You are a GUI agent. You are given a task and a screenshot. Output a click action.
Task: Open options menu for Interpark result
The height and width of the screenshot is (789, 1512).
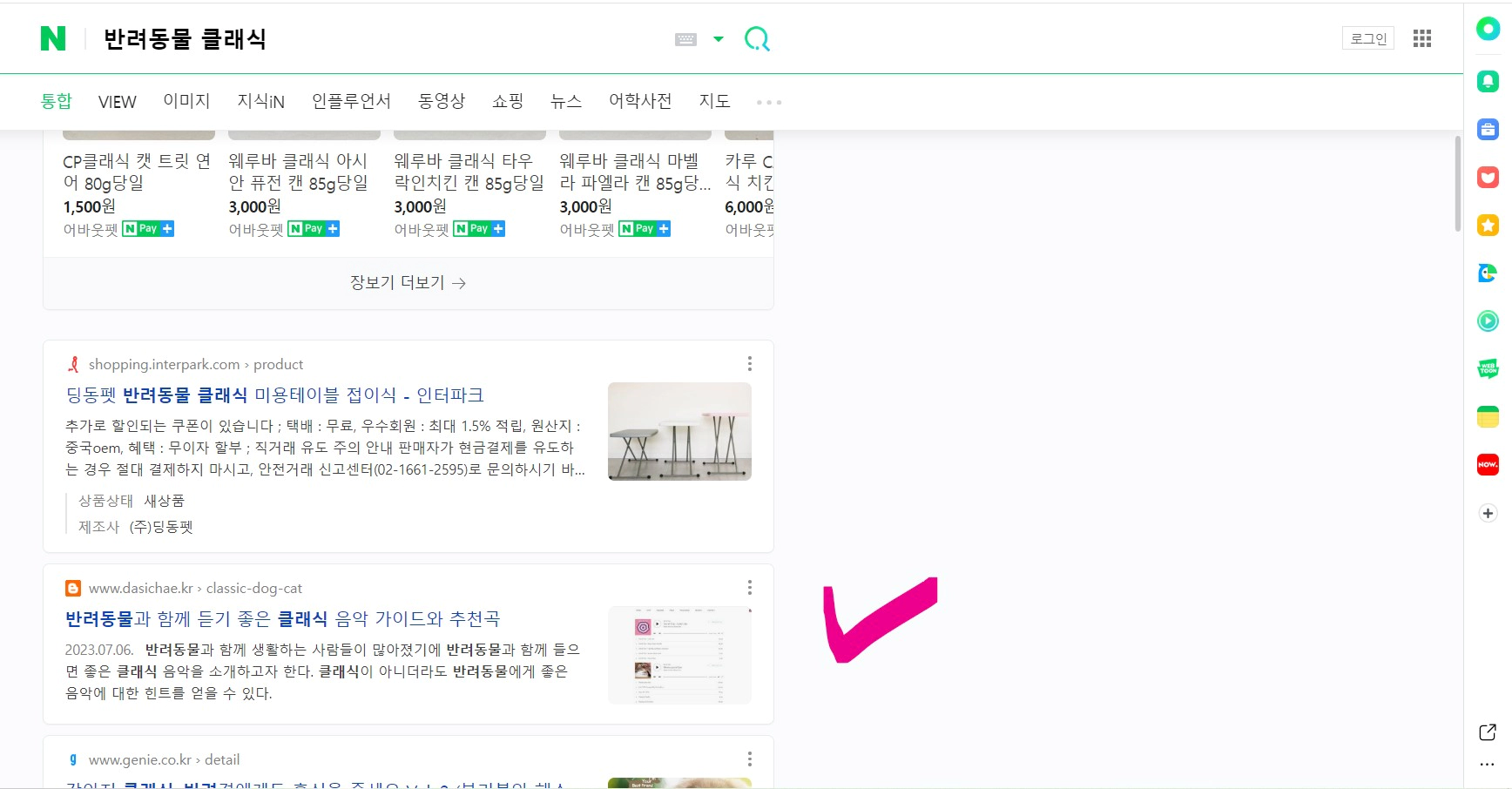coord(749,364)
